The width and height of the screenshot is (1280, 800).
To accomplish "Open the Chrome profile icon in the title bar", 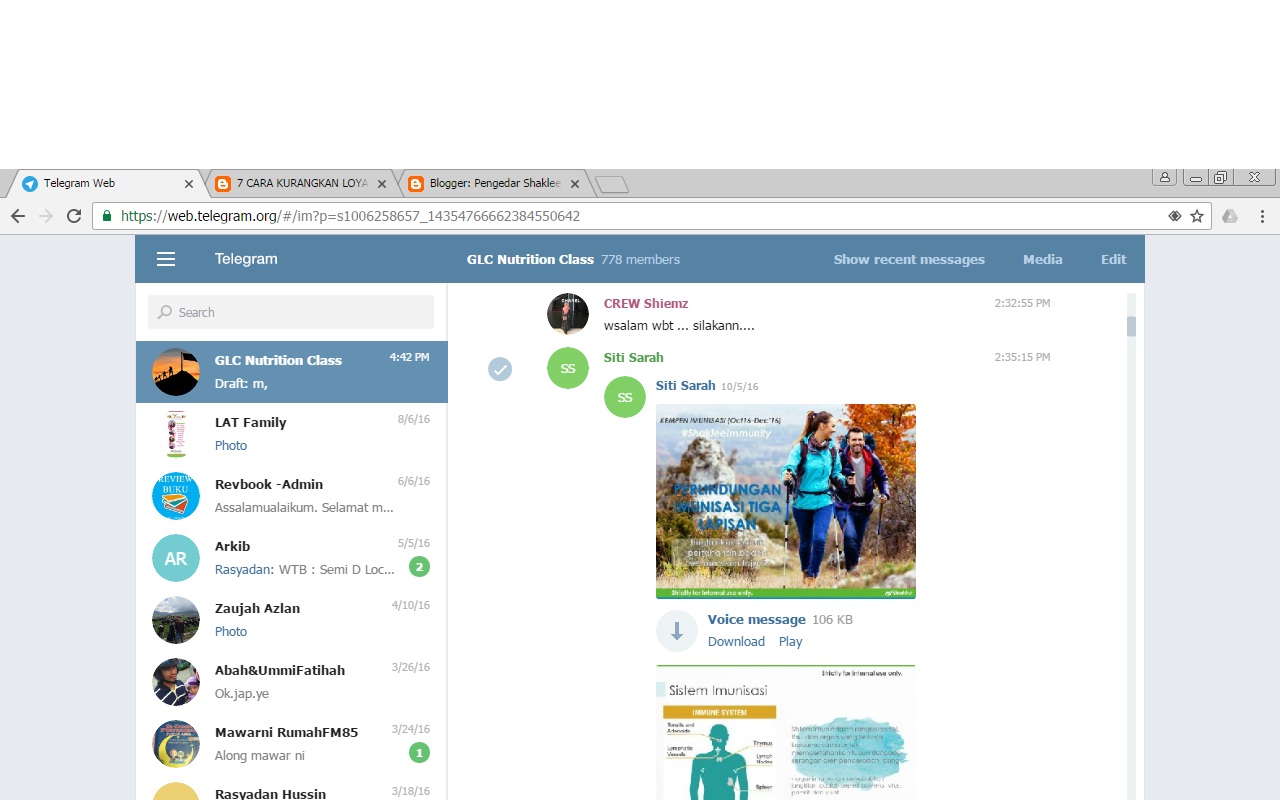I will pos(1164,177).
